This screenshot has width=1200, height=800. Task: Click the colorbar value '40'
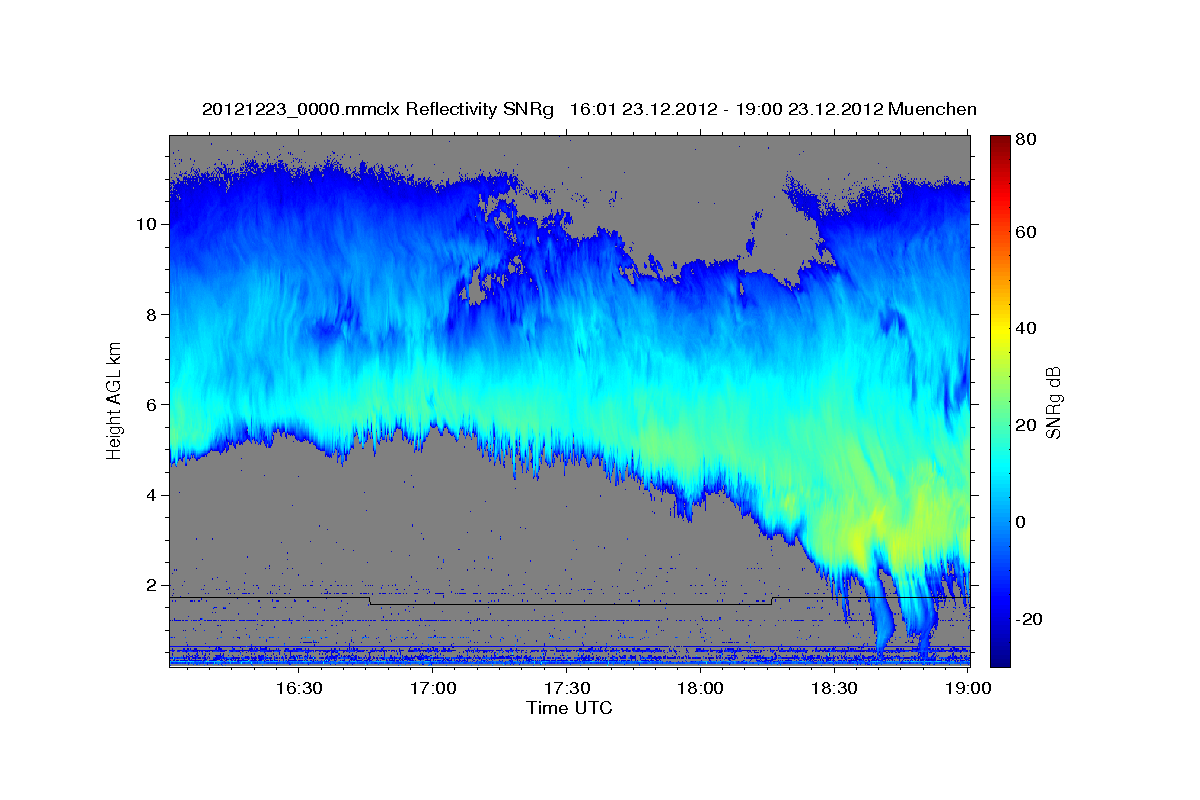click(x=1027, y=328)
